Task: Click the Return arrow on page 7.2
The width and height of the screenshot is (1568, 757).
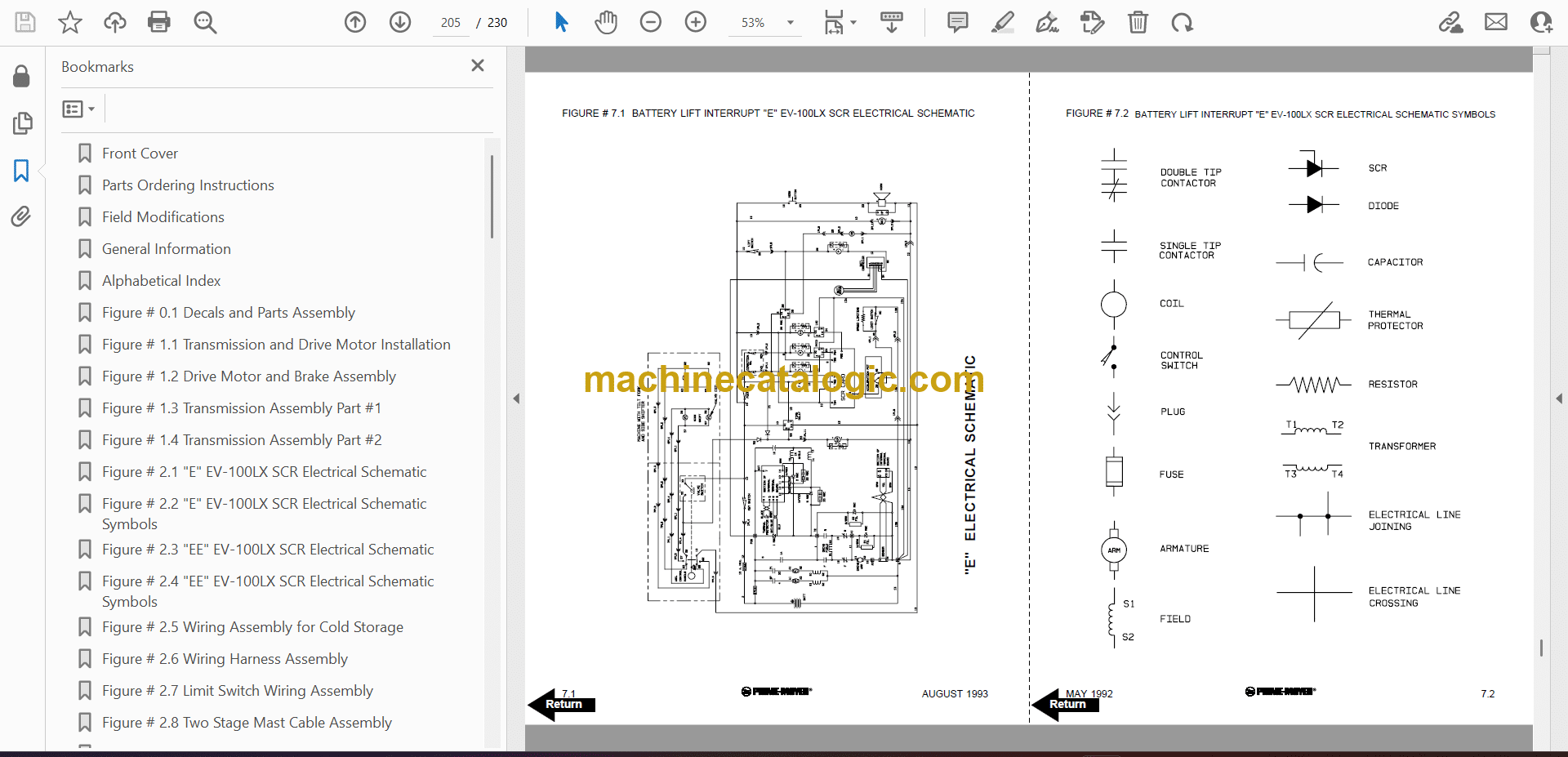Action: click(x=1066, y=704)
